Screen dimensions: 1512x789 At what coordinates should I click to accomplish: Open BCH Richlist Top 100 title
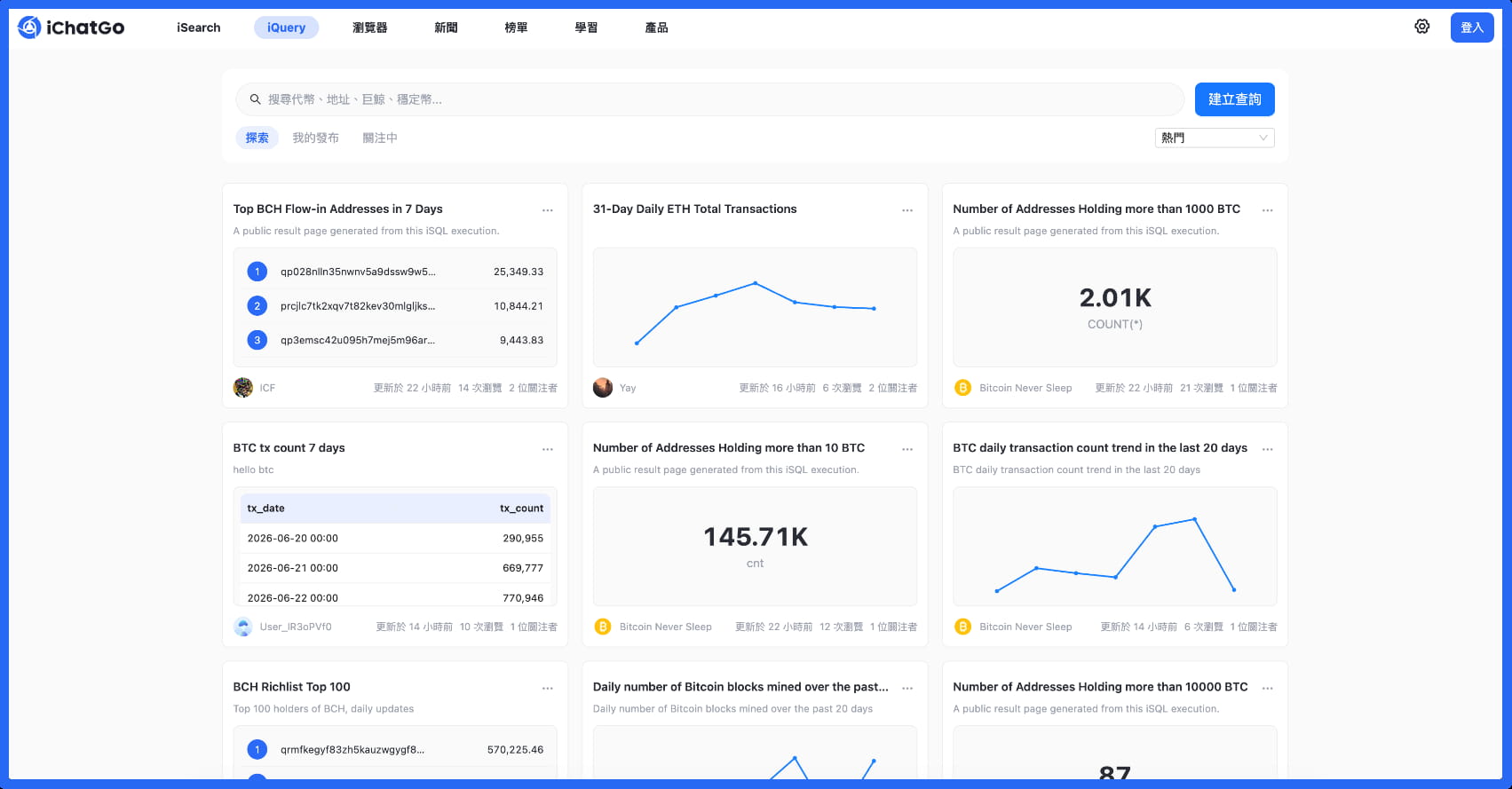coord(291,686)
